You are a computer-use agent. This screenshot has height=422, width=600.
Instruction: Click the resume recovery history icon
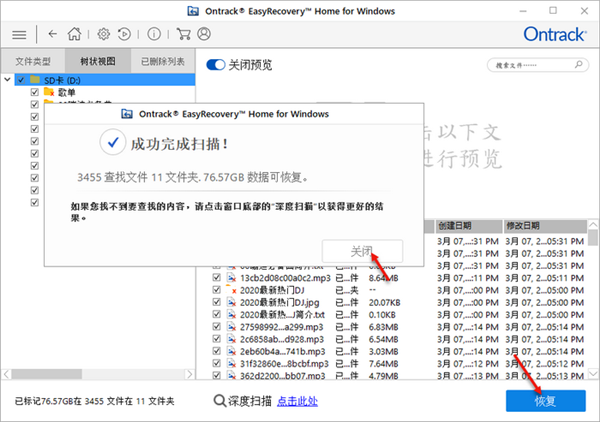pos(124,34)
